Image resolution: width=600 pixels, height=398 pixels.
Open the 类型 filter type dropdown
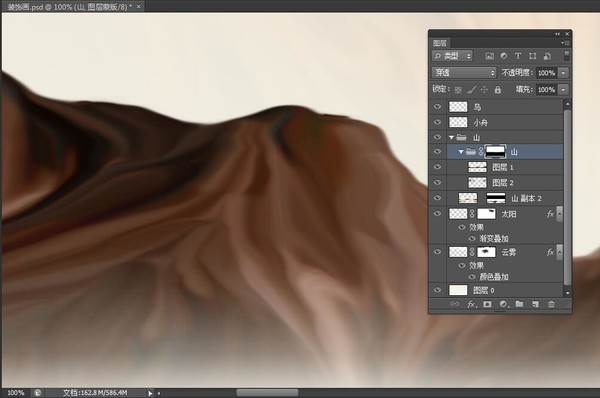pyautogui.click(x=452, y=56)
